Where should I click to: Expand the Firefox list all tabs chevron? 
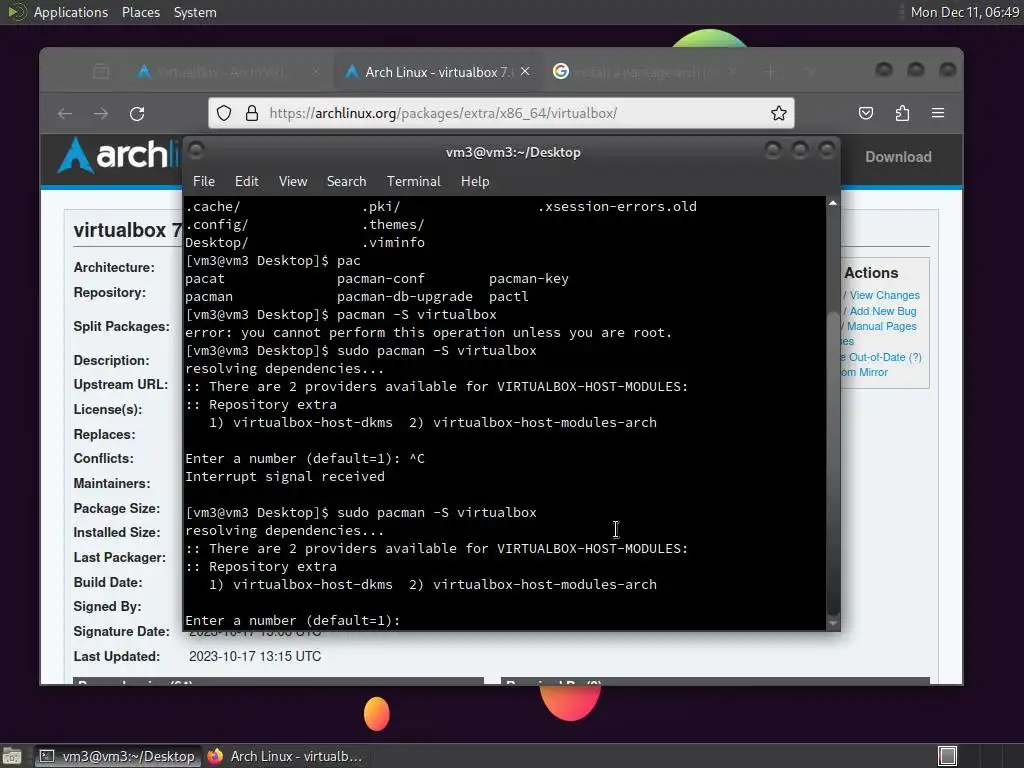coord(810,71)
